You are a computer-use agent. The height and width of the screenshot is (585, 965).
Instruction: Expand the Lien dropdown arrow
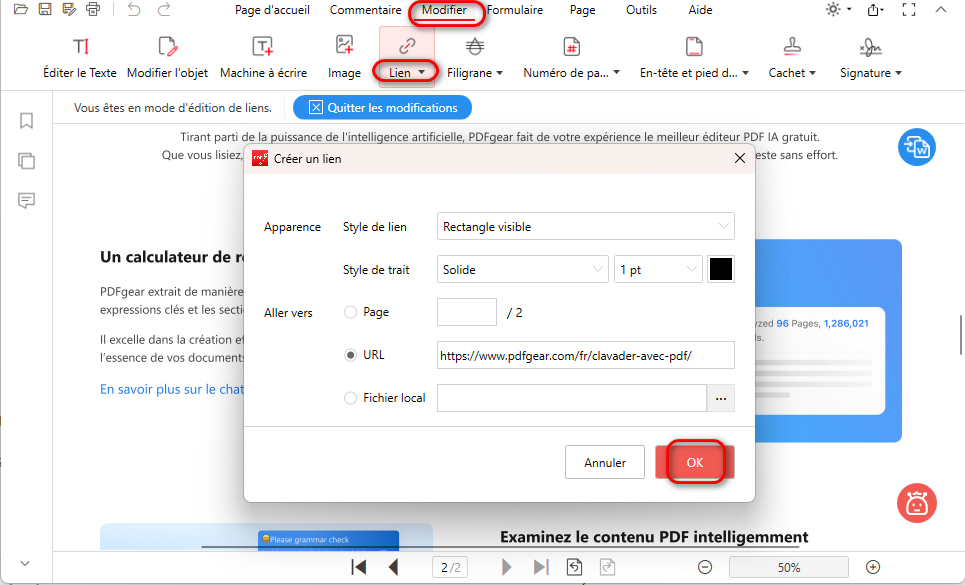click(x=422, y=73)
